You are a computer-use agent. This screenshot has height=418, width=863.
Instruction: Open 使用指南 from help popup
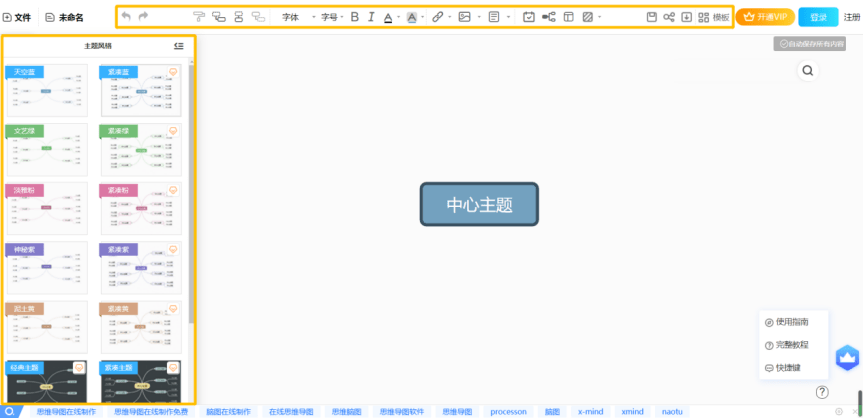(x=786, y=322)
